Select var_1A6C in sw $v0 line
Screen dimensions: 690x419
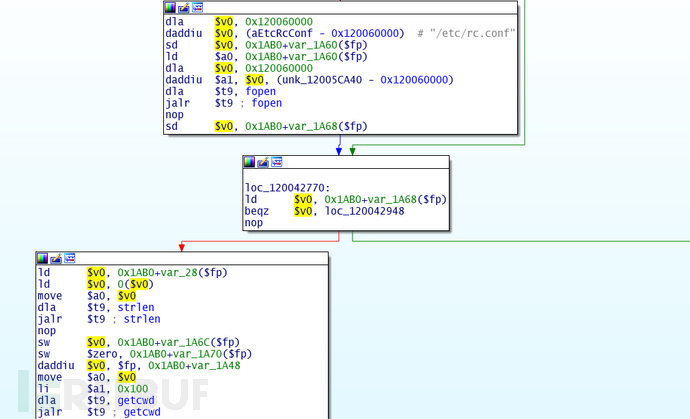[185, 342]
